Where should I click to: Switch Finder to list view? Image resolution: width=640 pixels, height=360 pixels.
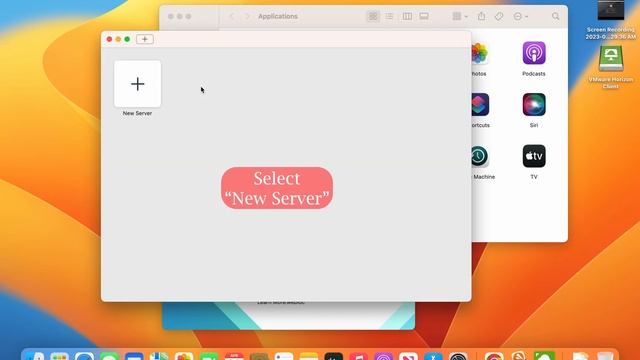(389, 16)
